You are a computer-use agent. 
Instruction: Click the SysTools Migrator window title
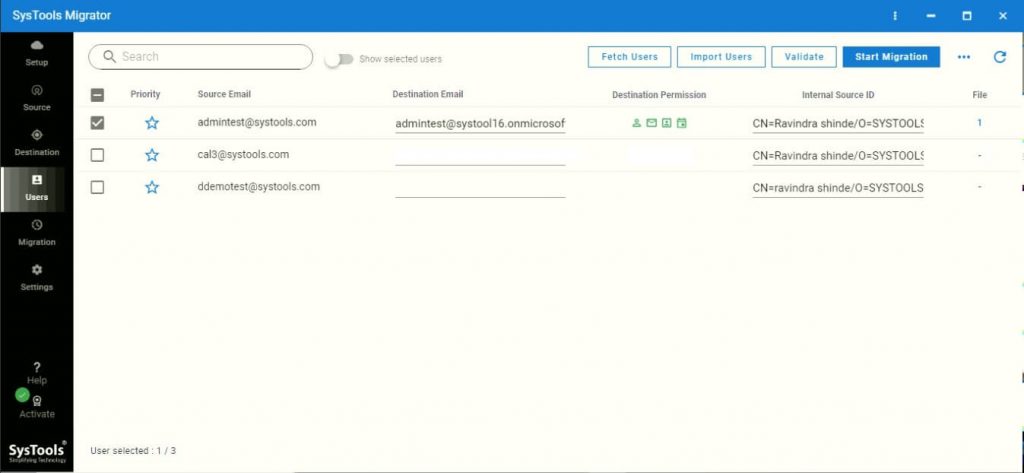pos(61,16)
